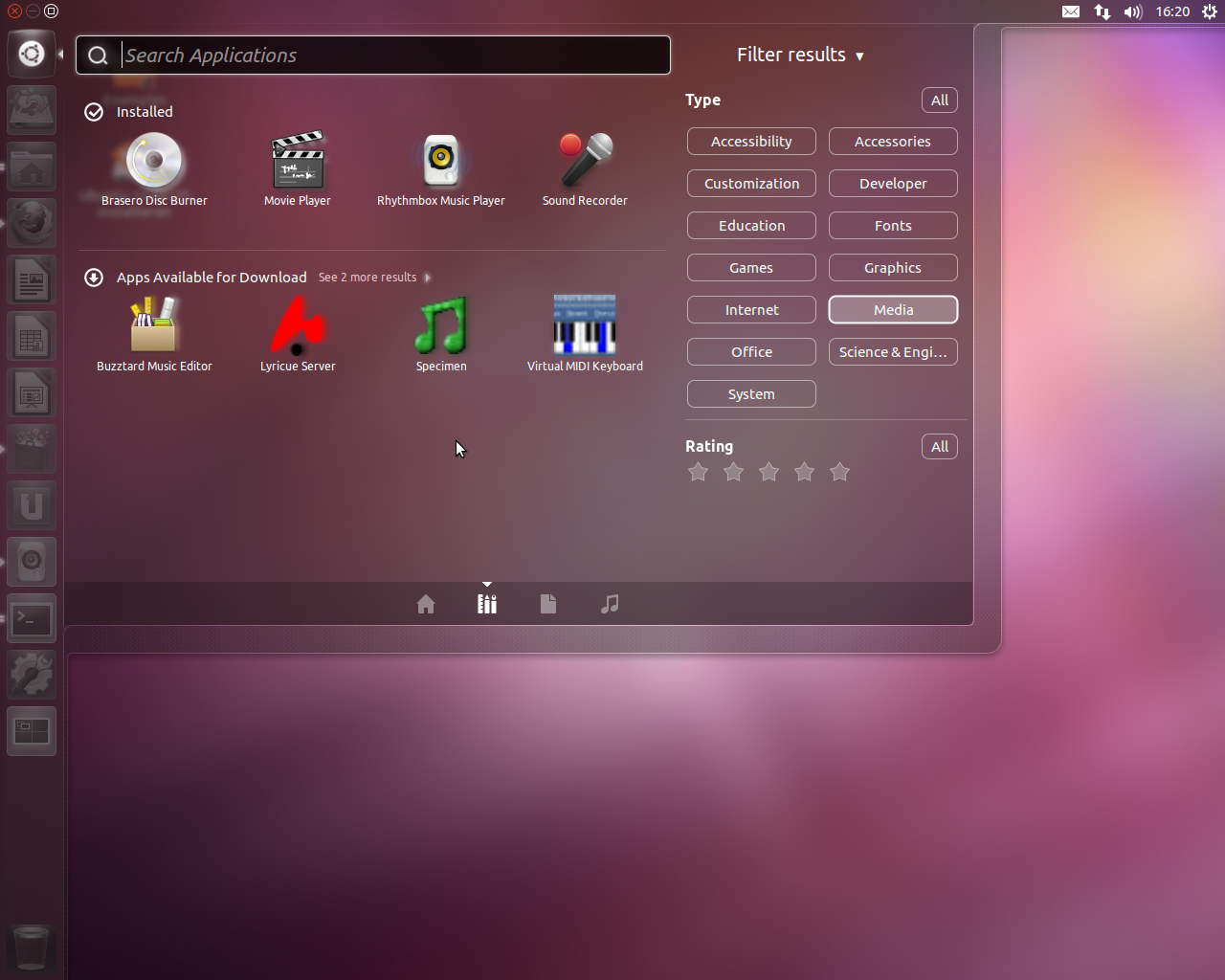
Task: Enable the Developer filter
Action: 893,184
